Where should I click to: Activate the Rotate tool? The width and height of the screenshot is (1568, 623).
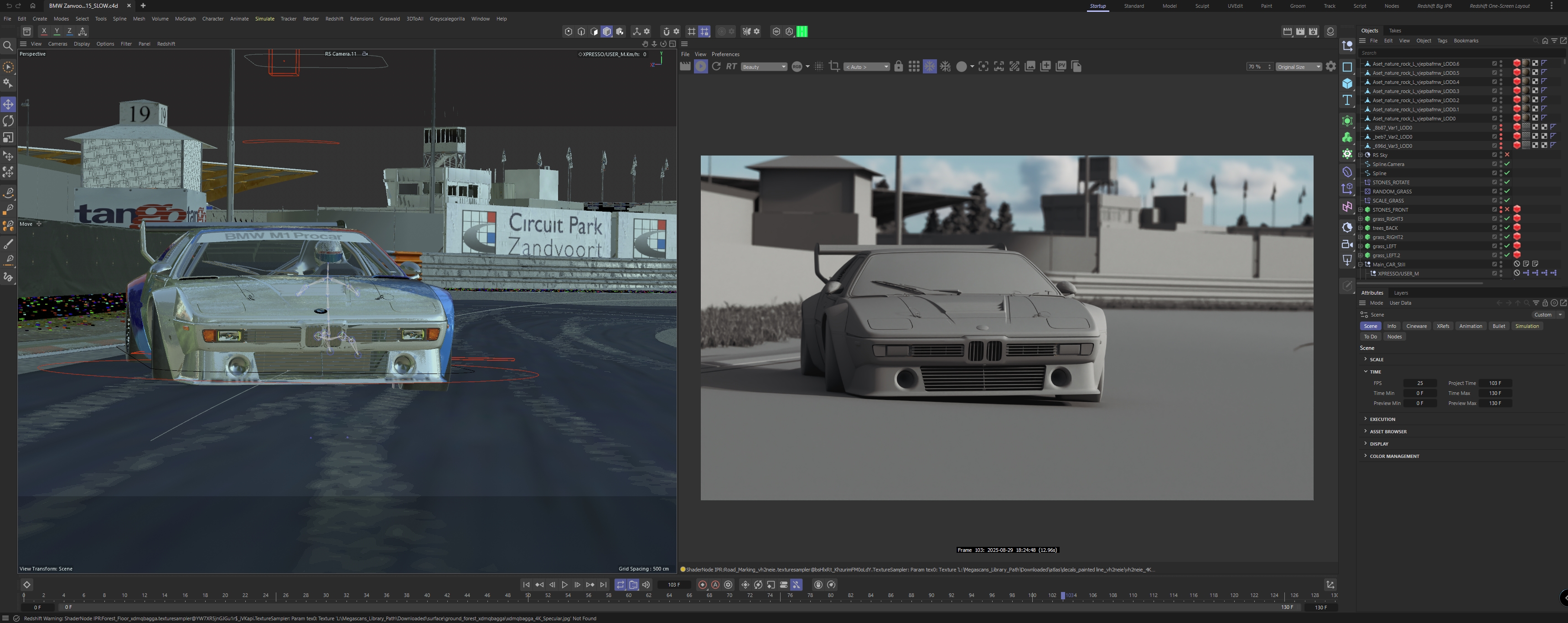tap(8, 120)
